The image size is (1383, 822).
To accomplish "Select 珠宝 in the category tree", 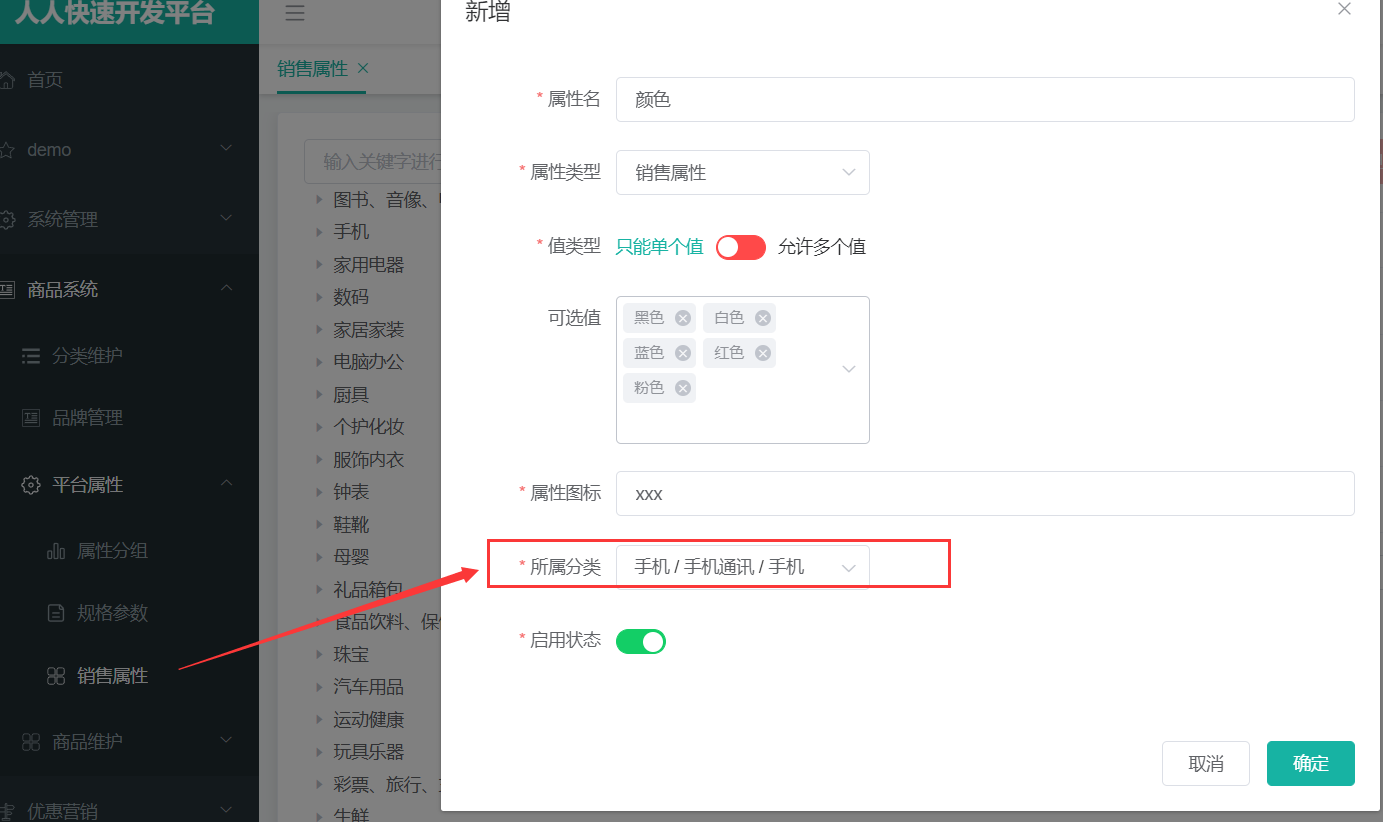I will click(351, 655).
